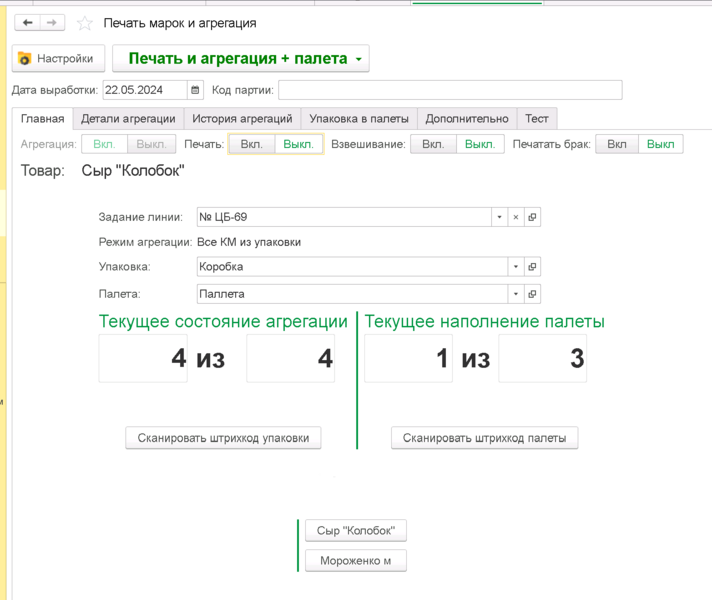This screenshot has width=712, height=600.
Task: Go back with the left arrow button
Action: click(x=28, y=22)
